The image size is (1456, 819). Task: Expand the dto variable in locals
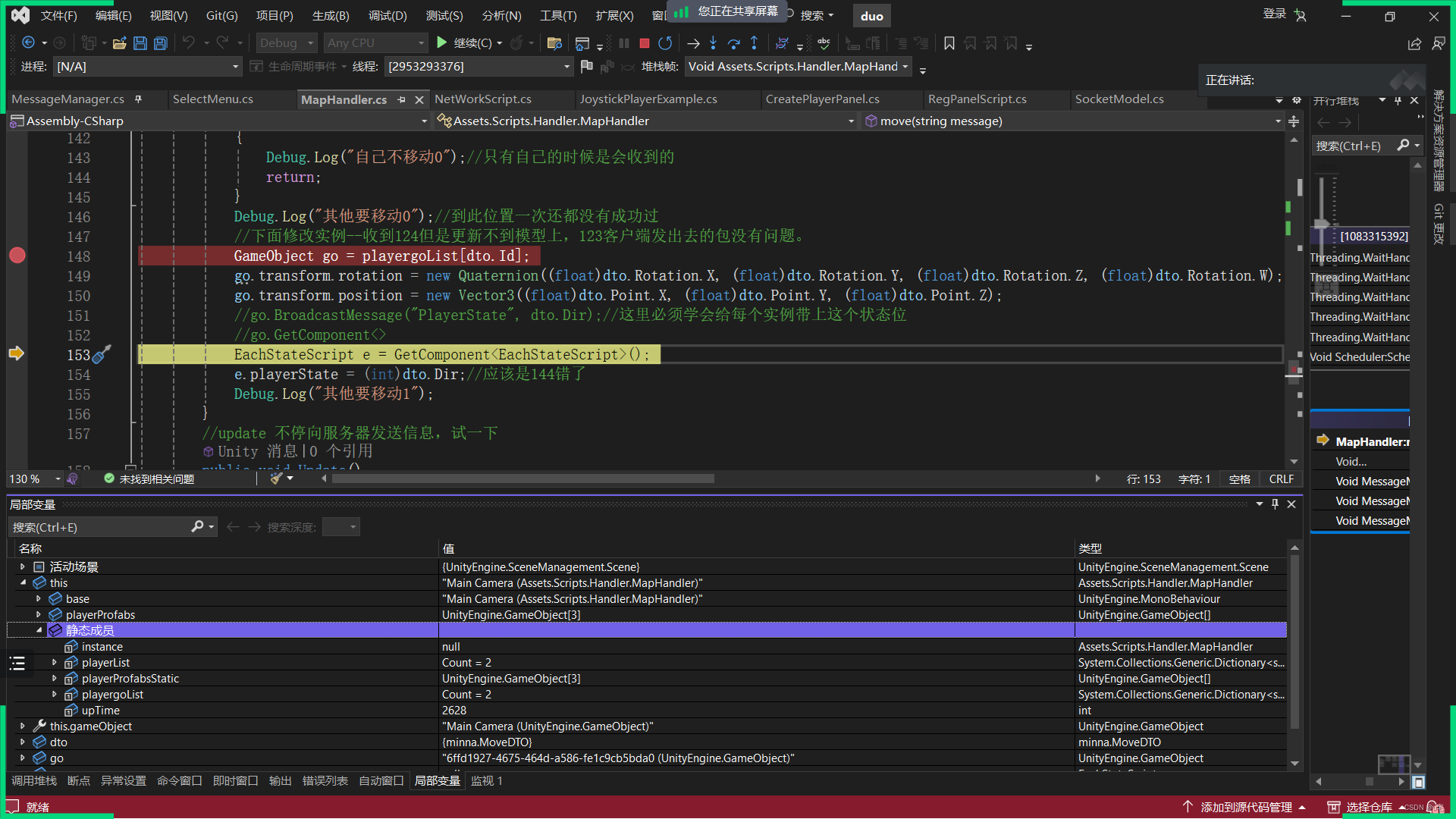click(x=22, y=742)
